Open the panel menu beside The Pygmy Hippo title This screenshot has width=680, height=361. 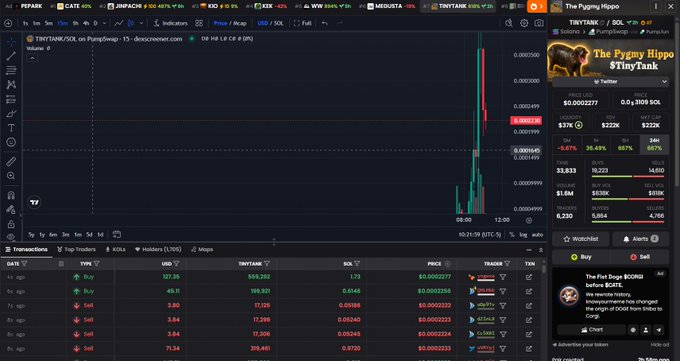[656, 7]
